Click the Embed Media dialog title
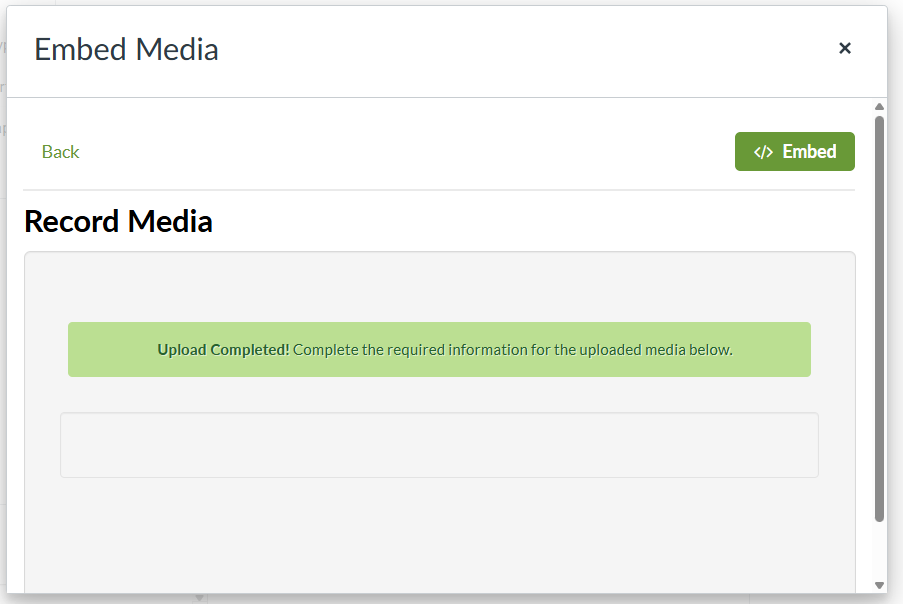903x604 pixels. (x=126, y=49)
